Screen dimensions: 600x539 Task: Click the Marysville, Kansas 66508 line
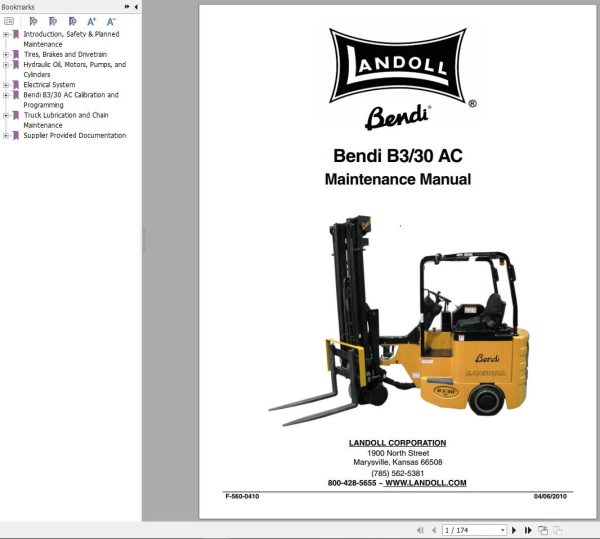pos(398,462)
